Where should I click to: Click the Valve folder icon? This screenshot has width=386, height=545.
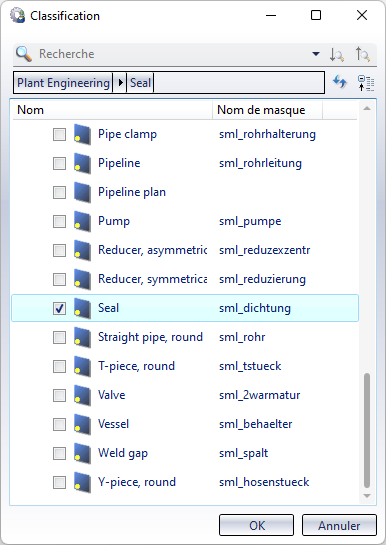click(x=82, y=396)
